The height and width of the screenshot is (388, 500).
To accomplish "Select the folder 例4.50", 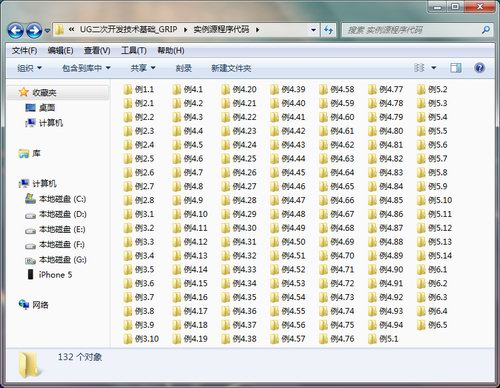I will coord(289,242).
